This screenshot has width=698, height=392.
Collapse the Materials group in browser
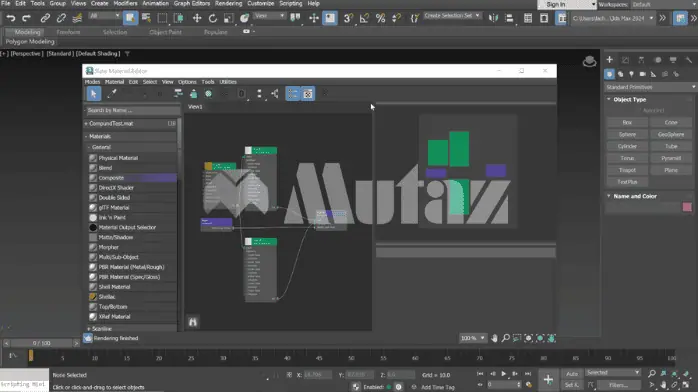click(86, 136)
